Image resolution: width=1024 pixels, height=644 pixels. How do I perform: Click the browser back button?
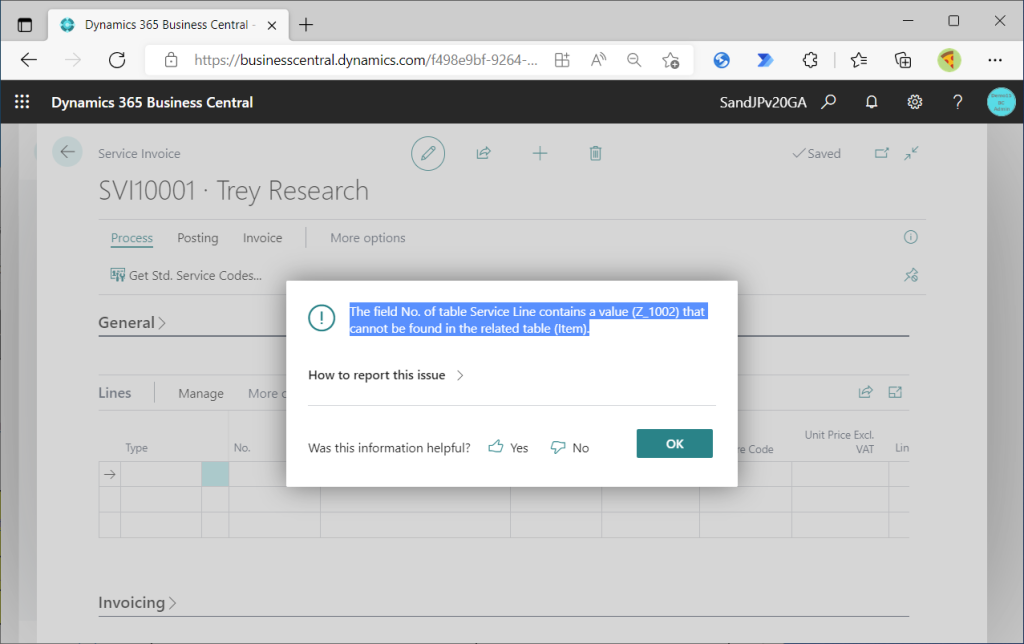29,60
